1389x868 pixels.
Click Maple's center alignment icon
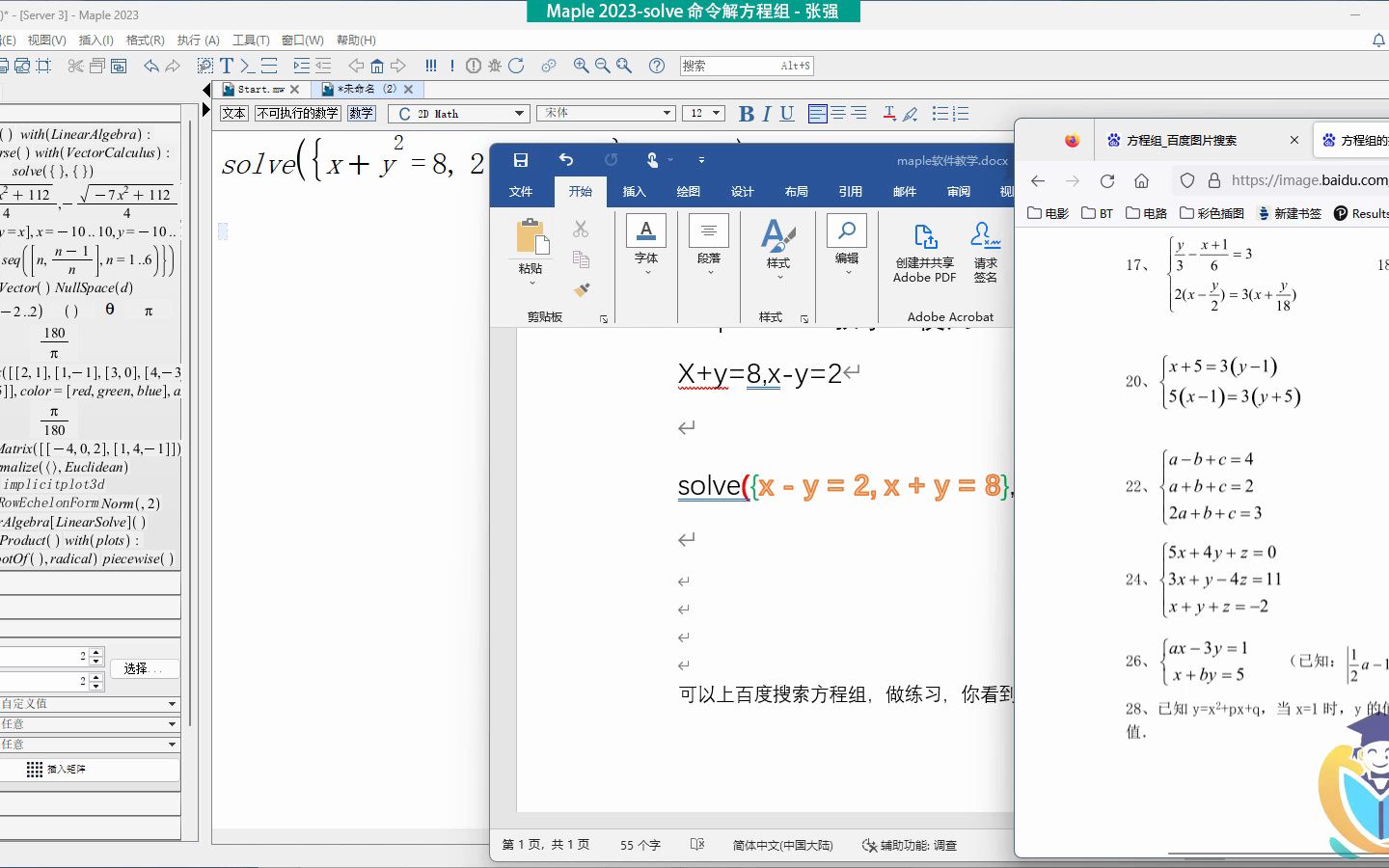(838, 114)
